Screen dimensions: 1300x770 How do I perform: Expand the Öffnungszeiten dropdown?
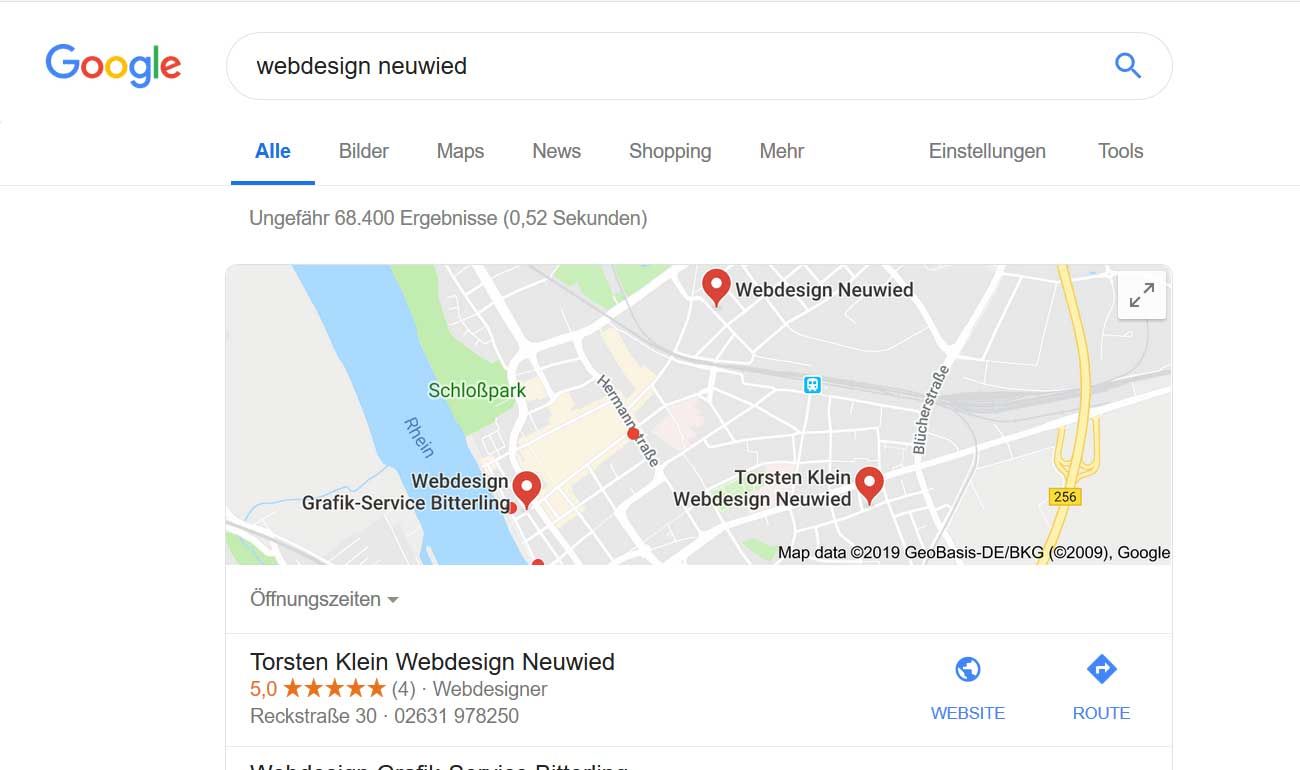tap(325, 599)
